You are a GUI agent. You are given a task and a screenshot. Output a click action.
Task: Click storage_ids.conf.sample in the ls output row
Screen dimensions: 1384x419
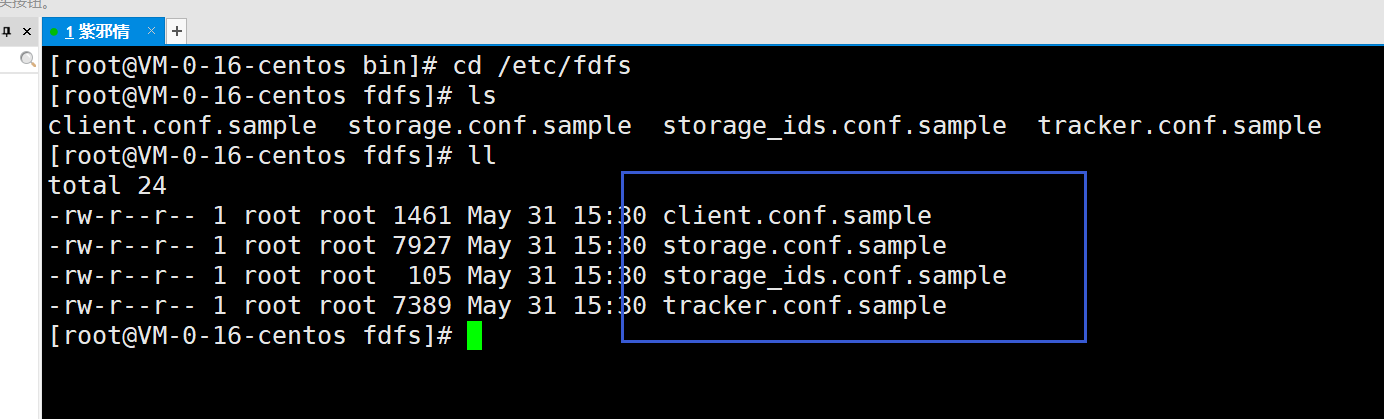point(834,126)
